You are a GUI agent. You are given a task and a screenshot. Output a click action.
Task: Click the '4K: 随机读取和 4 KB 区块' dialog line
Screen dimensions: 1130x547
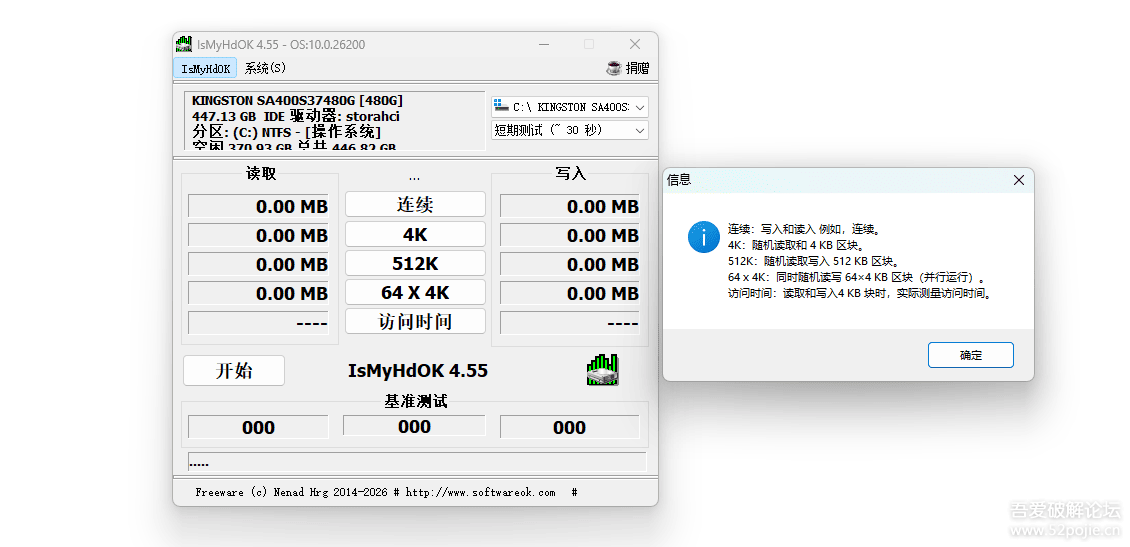pyautogui.click(x=796, y=245)
